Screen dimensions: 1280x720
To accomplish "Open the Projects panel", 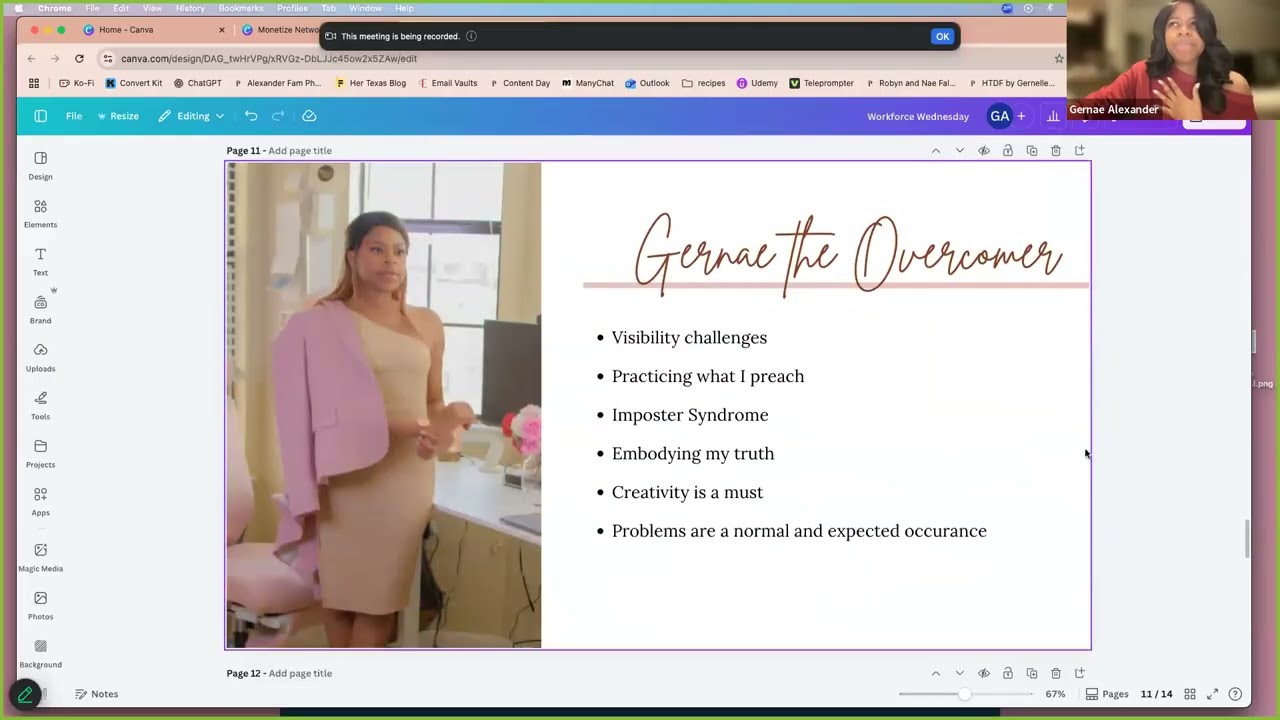I will [x=40, y=454].
